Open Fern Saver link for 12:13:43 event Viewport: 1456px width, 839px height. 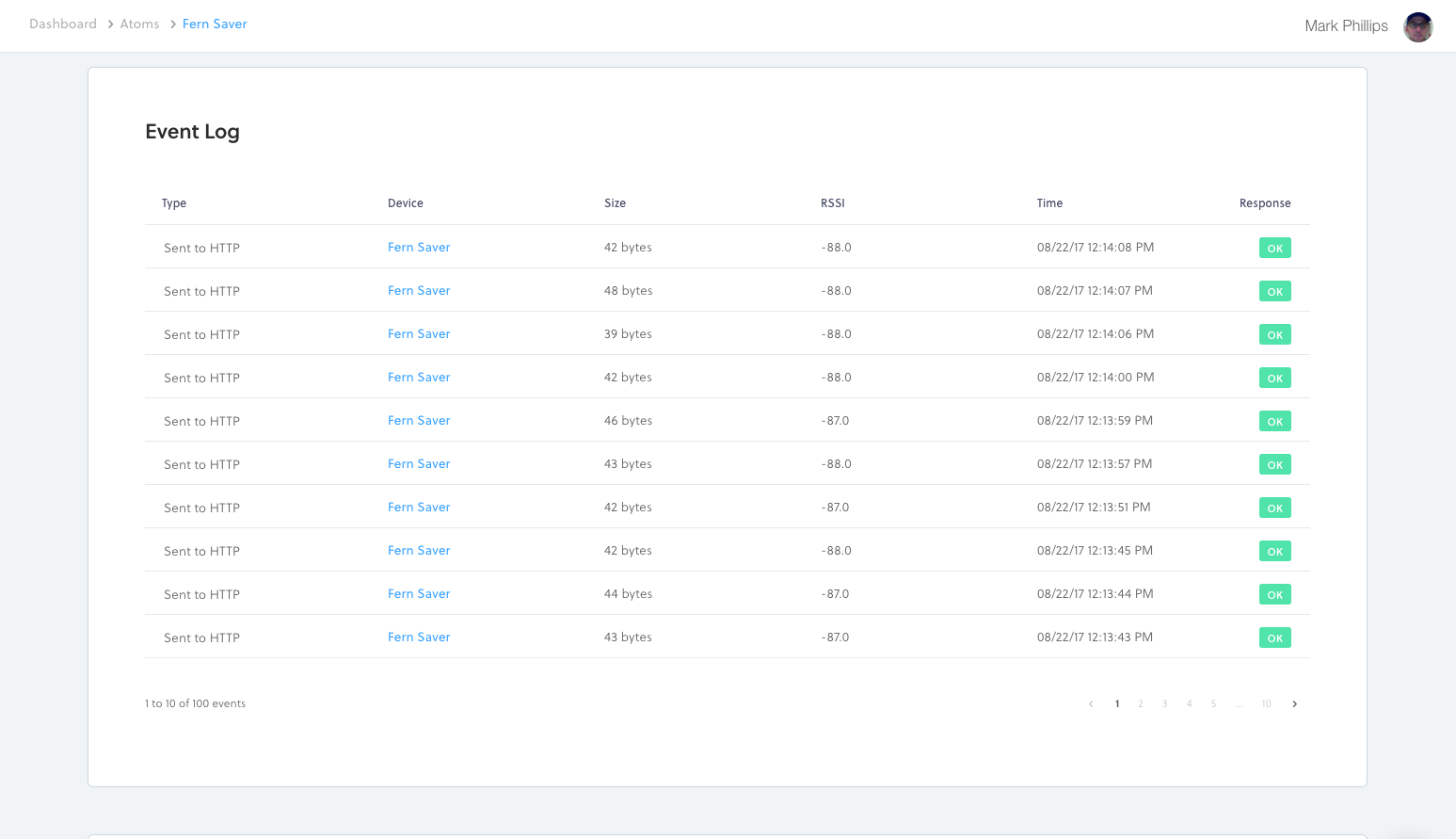point(419,637)
